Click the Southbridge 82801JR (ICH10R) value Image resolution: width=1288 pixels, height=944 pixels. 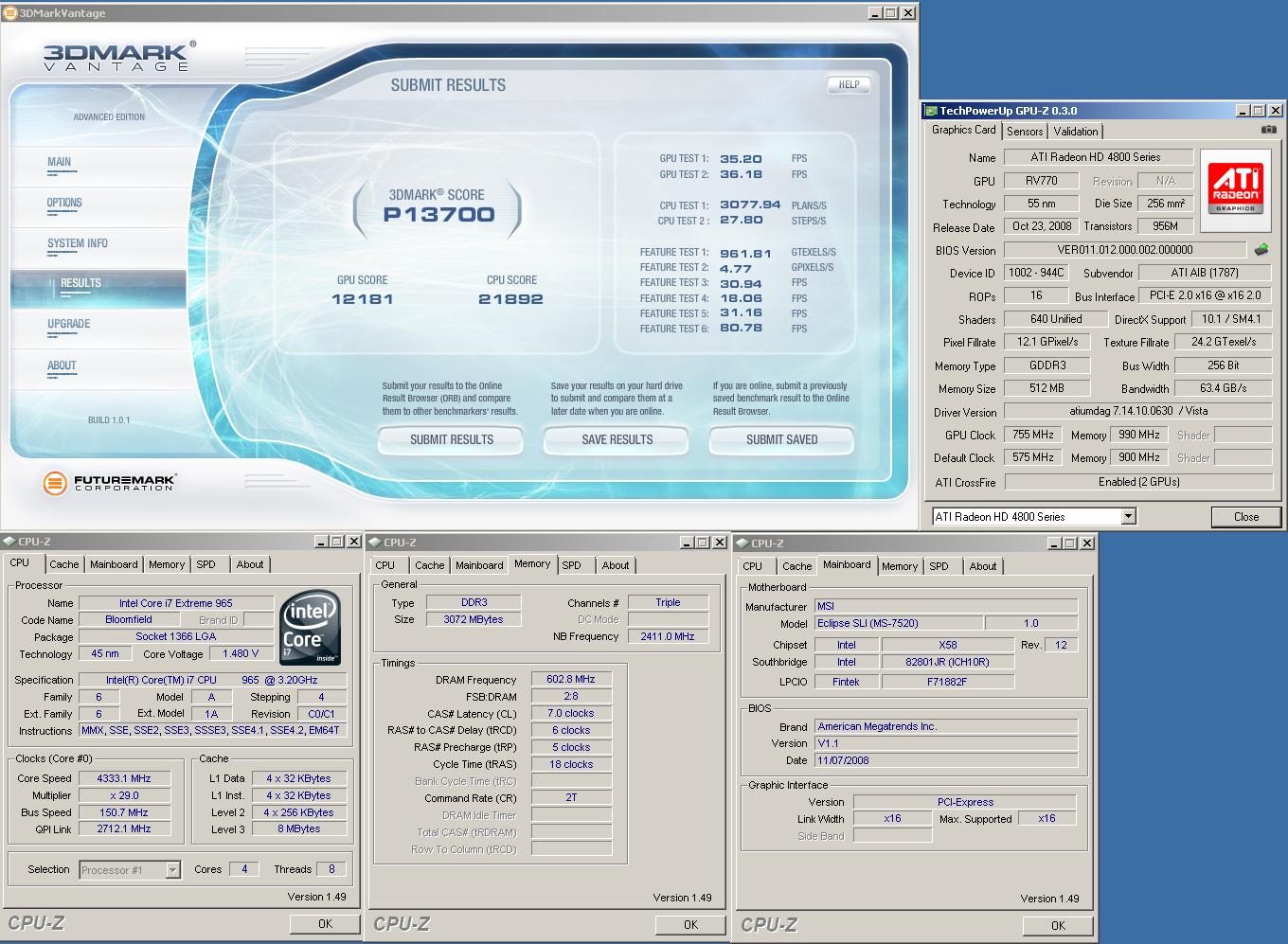[x=947, y=662]
